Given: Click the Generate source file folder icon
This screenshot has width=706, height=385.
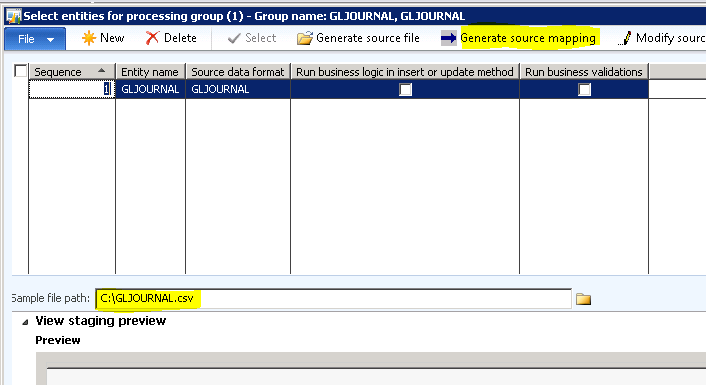Looking at the screenshot, I should [304, 38].
